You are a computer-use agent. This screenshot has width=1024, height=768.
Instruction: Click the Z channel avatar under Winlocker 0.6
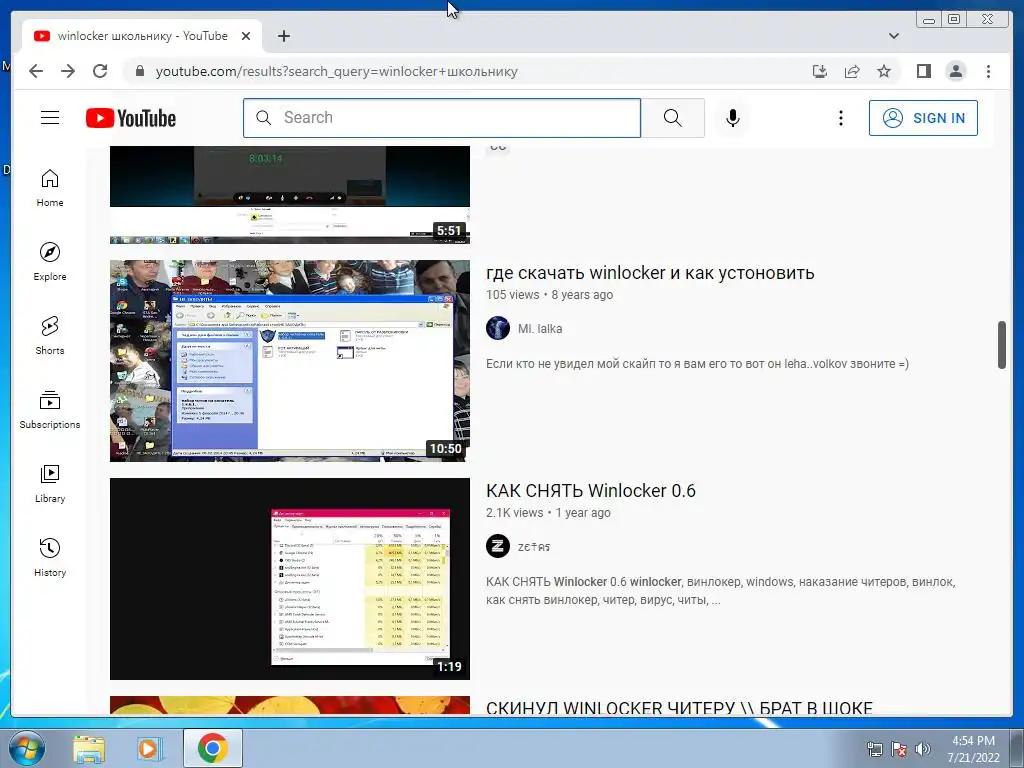tap(498, 546)
